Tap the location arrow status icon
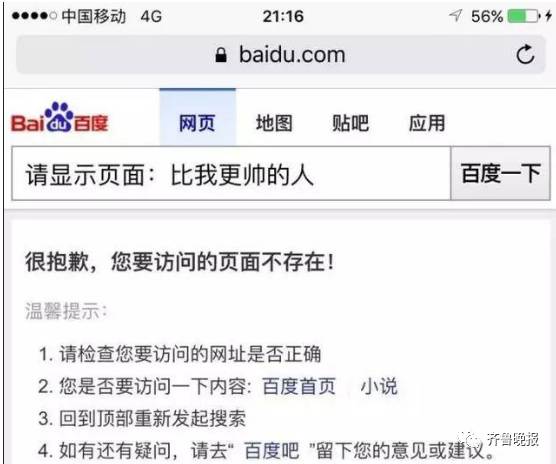 (x=456, y=15)
